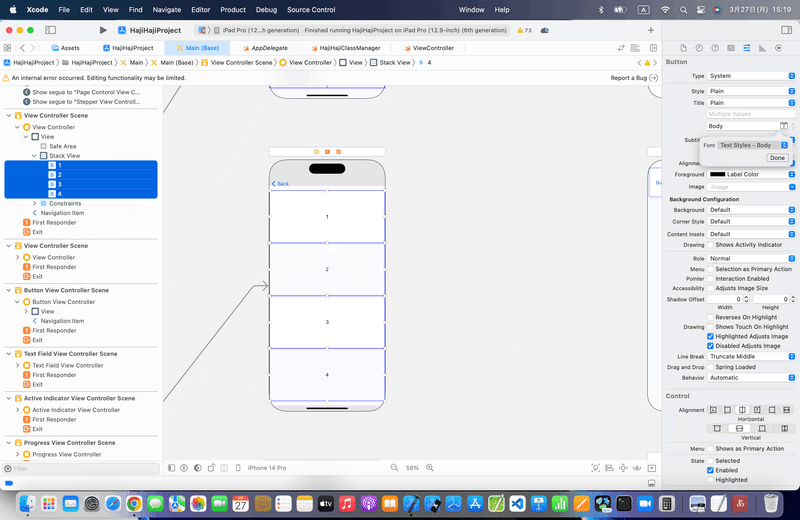Open the Connections inspector icon
The height and width of the screenshot is (520, 800).
click(778, 48)
